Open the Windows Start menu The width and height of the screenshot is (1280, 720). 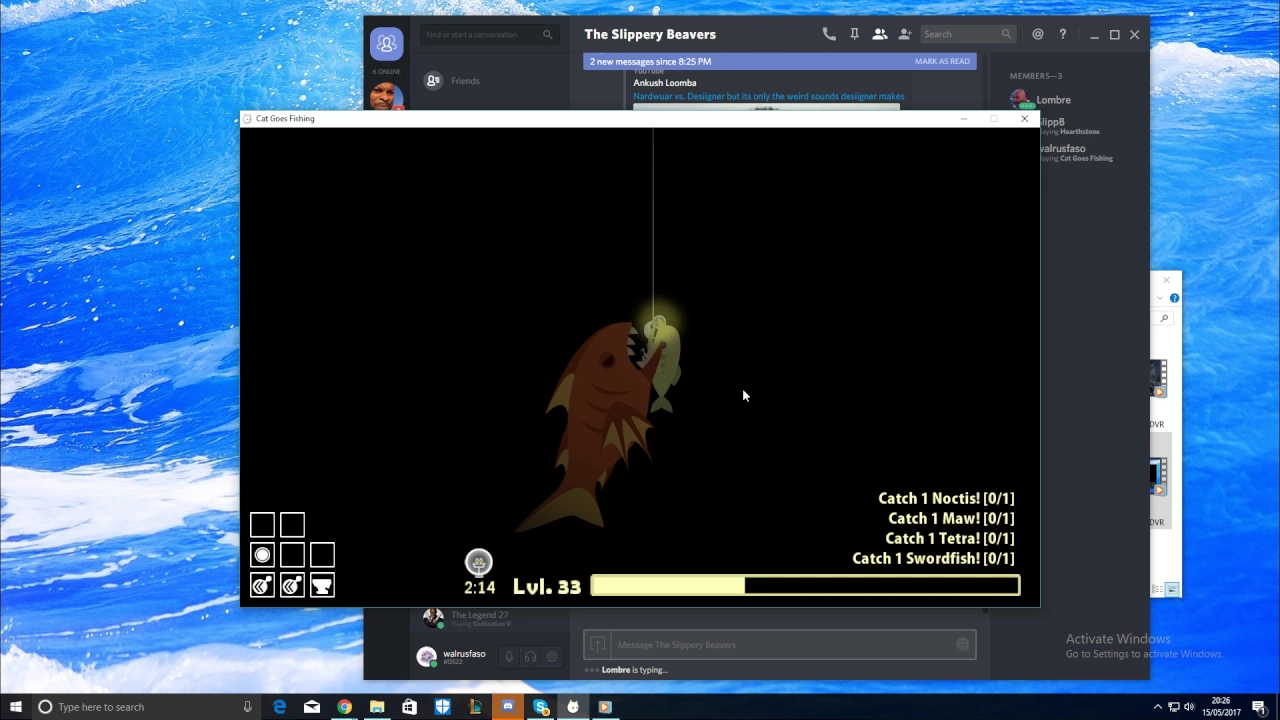(x=16, y=707)
